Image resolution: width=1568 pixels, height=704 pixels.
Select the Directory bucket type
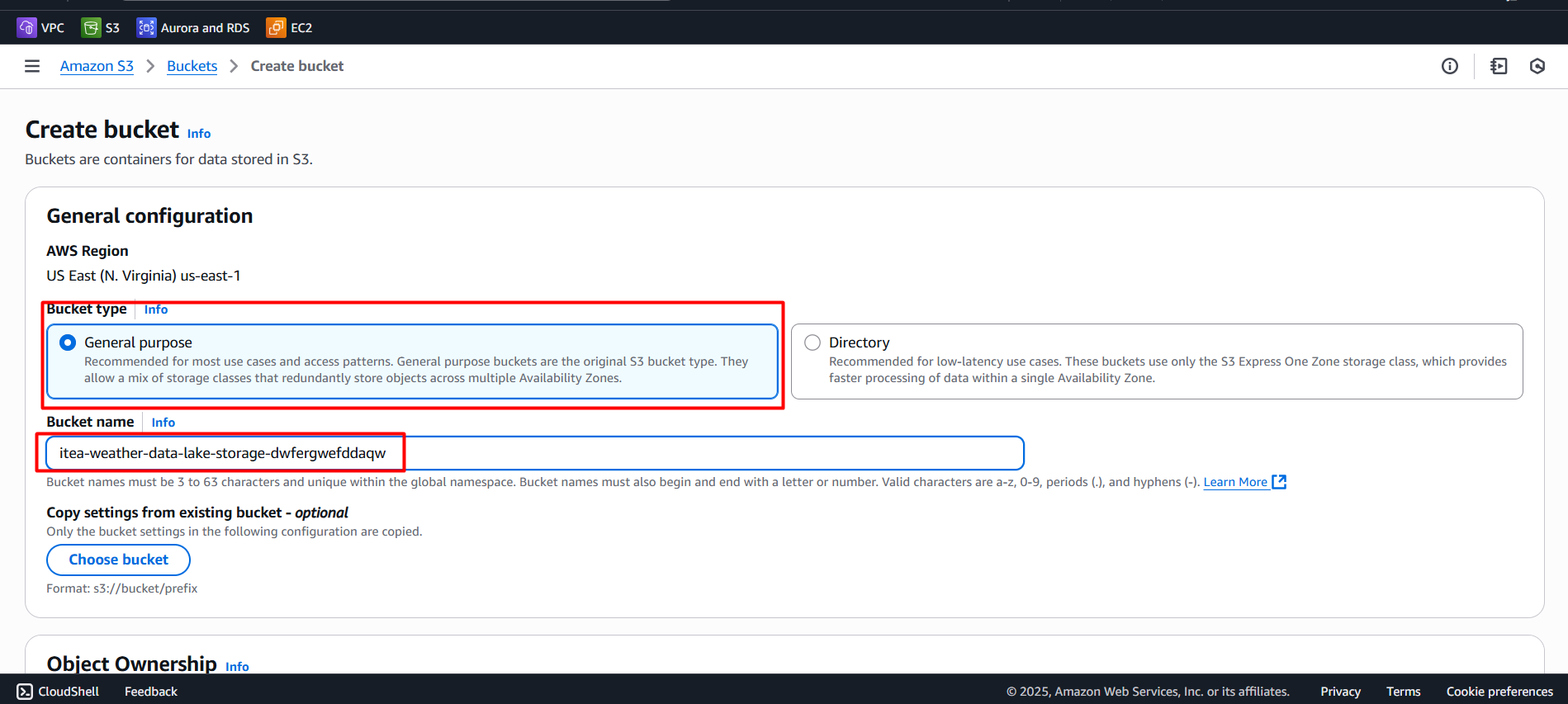tap(812, 343)
